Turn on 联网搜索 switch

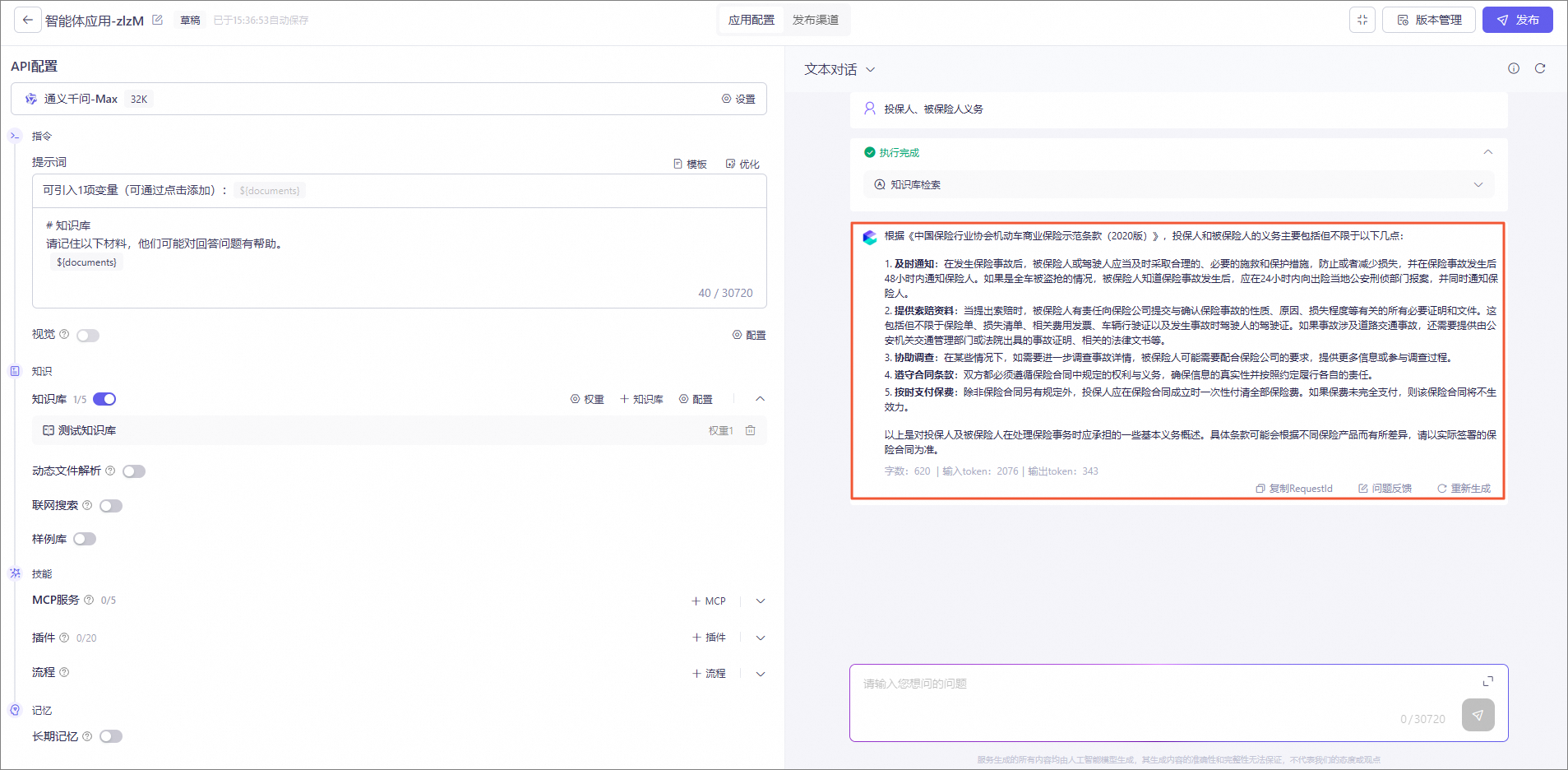pos(111,506)
